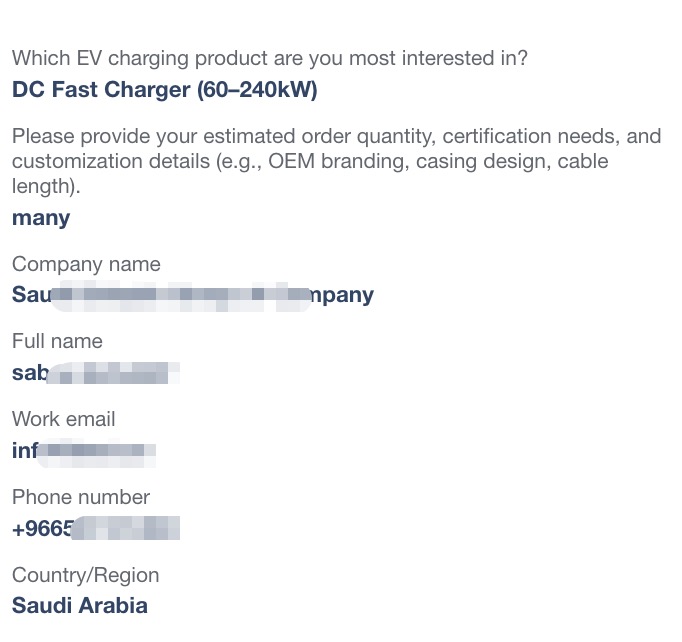This screenshot has height=642, width=682.
Task: Select the 'many' answer text
Action: (x=41, y=218)
